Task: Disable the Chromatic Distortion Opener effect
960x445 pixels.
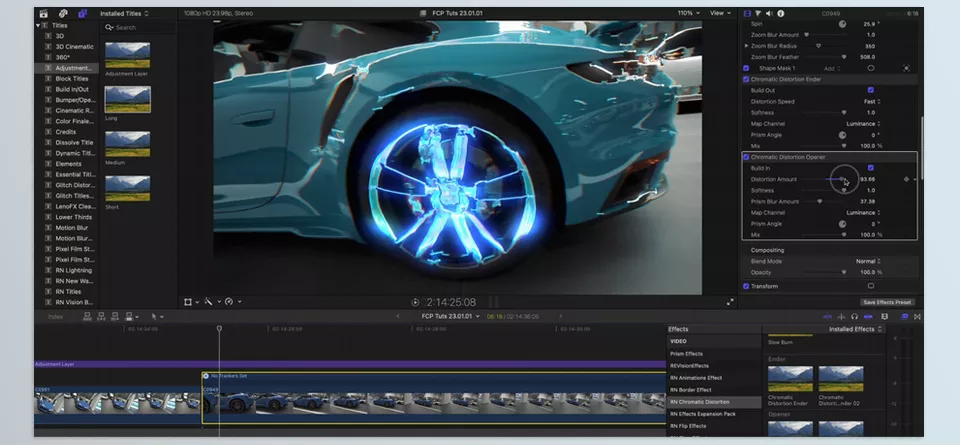Action: click(x=746, y=157)
